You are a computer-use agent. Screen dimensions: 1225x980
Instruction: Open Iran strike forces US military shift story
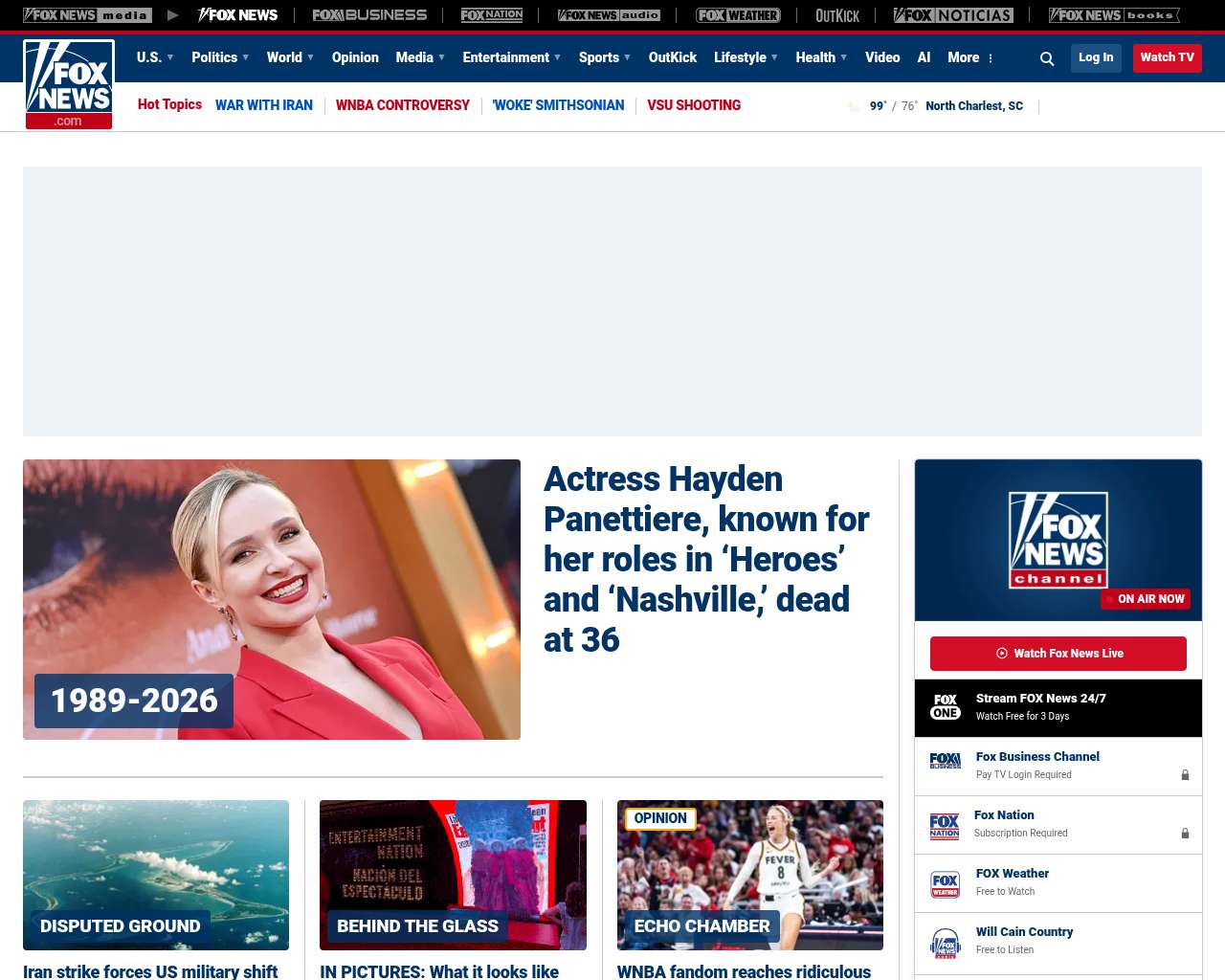(150, 971)
